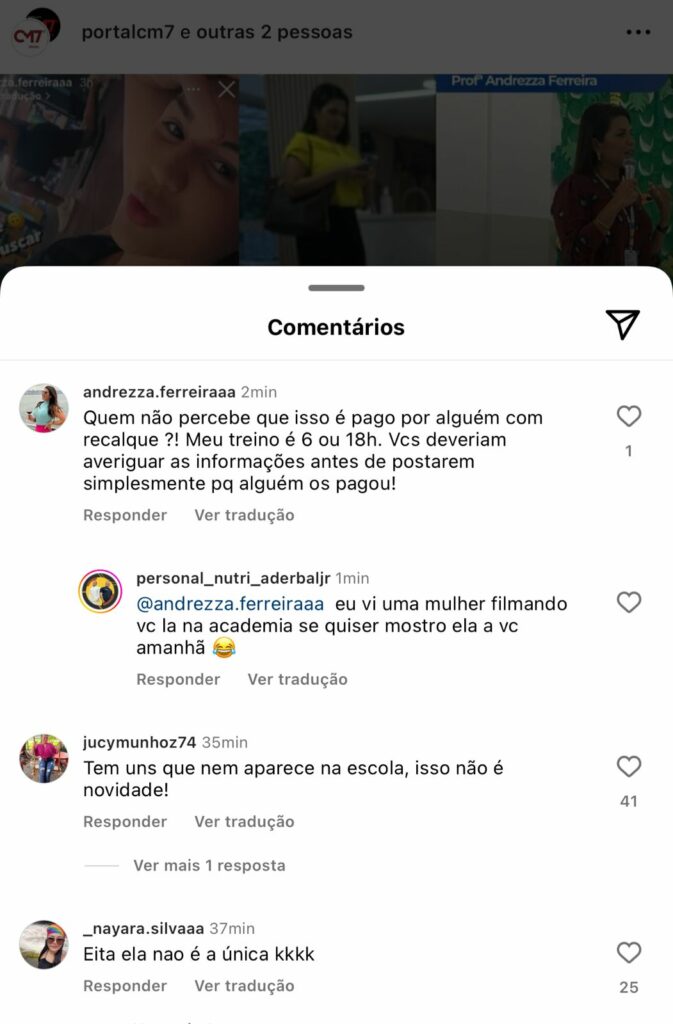
Task: Tap the share paper-plane icon
Action: [x=622, y=324]
